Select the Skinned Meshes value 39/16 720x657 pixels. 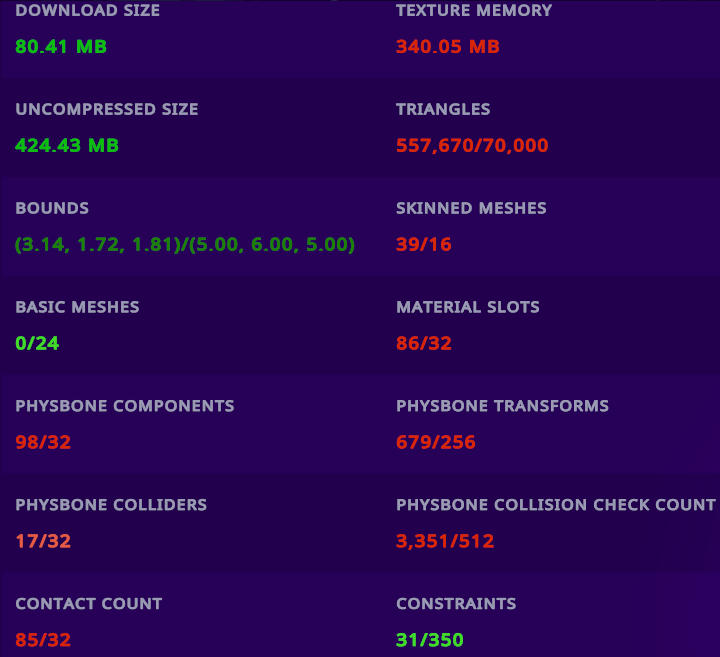pos(424,245)
